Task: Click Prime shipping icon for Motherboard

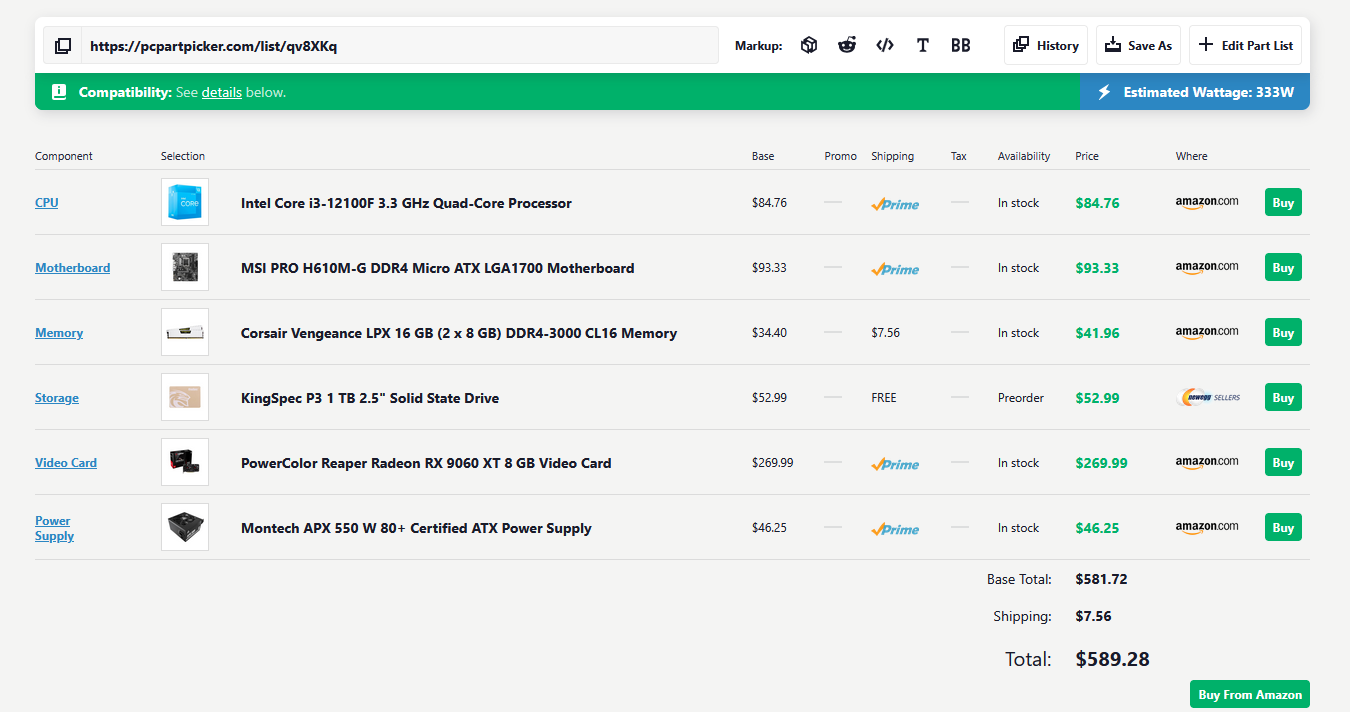Action: click(895, 269)
